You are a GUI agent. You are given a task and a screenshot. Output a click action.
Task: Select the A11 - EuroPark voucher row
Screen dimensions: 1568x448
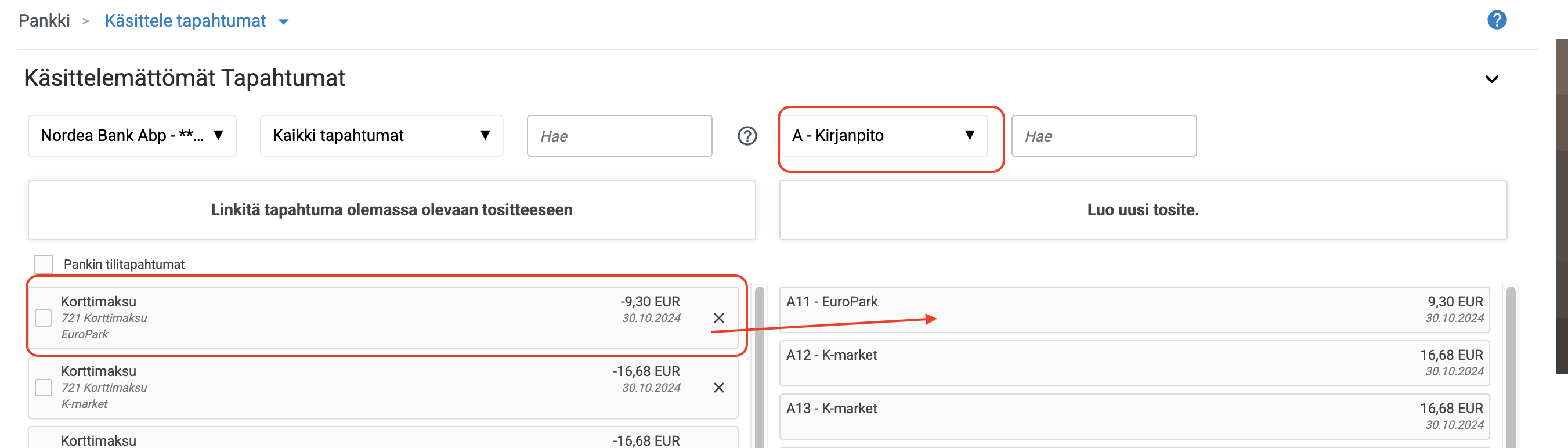(1134, 310)
